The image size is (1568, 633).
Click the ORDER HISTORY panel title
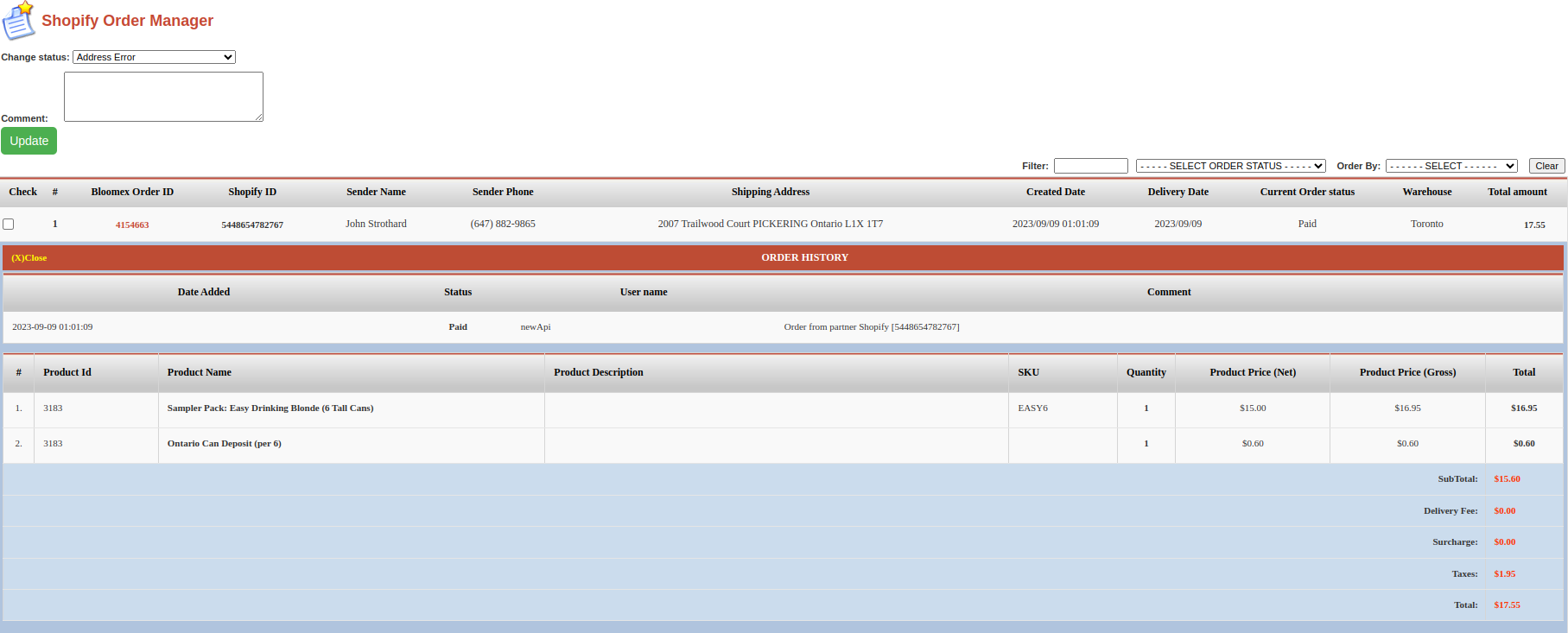click(x=804, y=257)
